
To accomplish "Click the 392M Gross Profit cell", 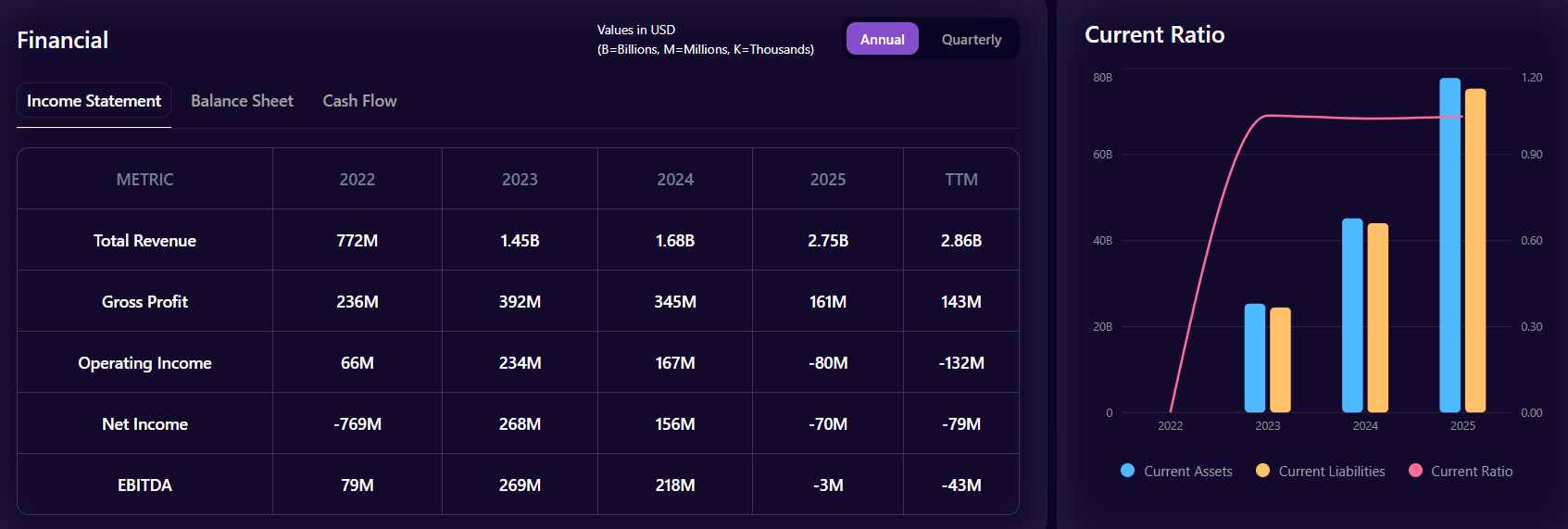I will pyautogui.click(x=520, y=302).
